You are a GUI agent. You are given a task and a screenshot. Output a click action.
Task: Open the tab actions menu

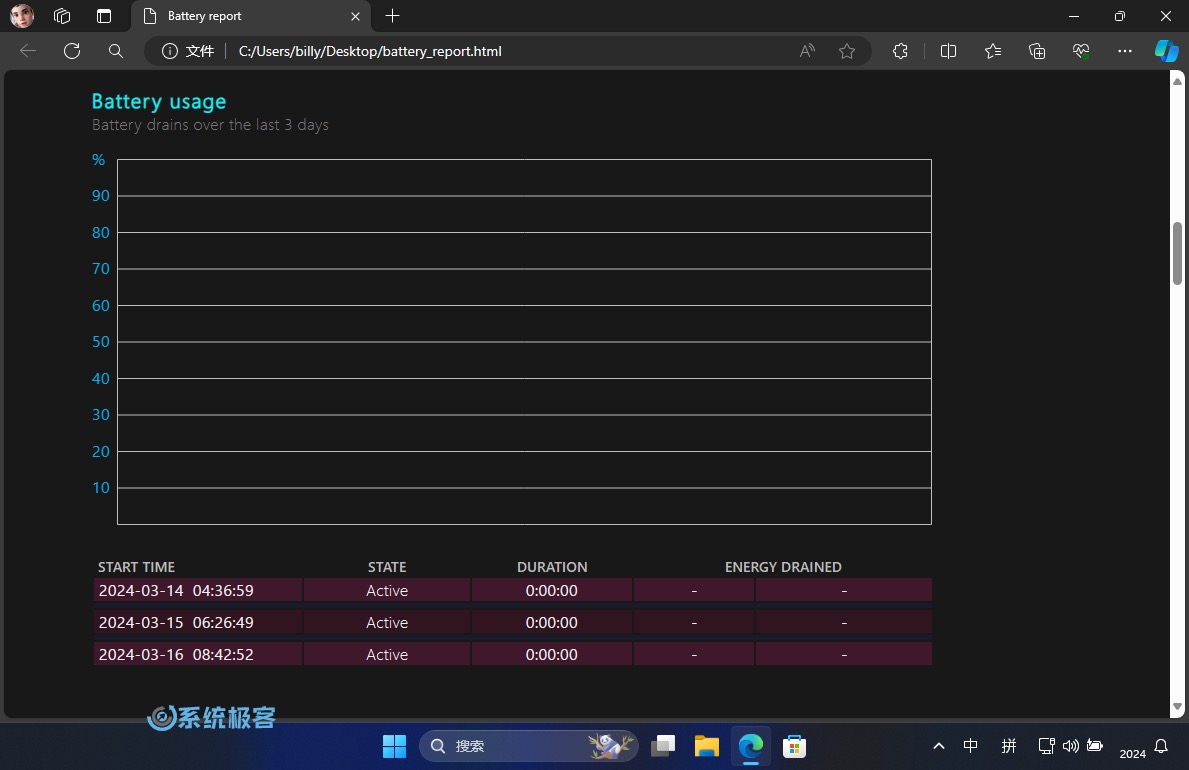(x=104, y=16)
